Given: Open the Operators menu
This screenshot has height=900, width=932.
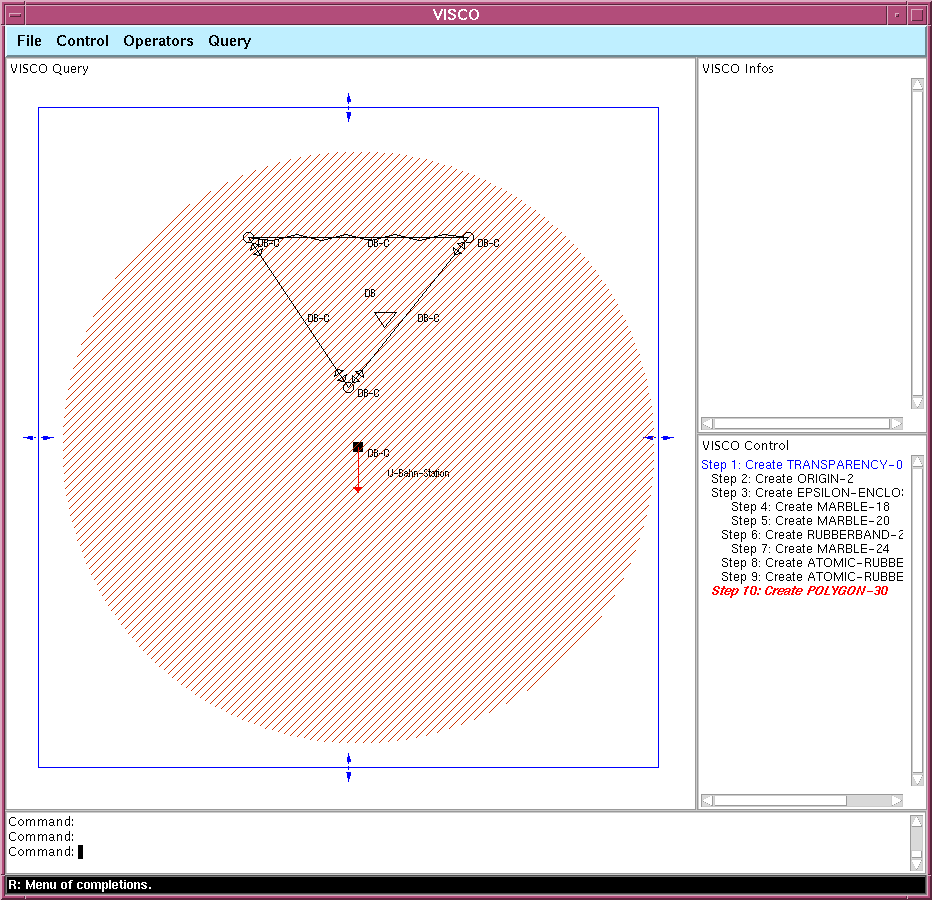Looking at the screenshot, I should click(x=158, y=41).
